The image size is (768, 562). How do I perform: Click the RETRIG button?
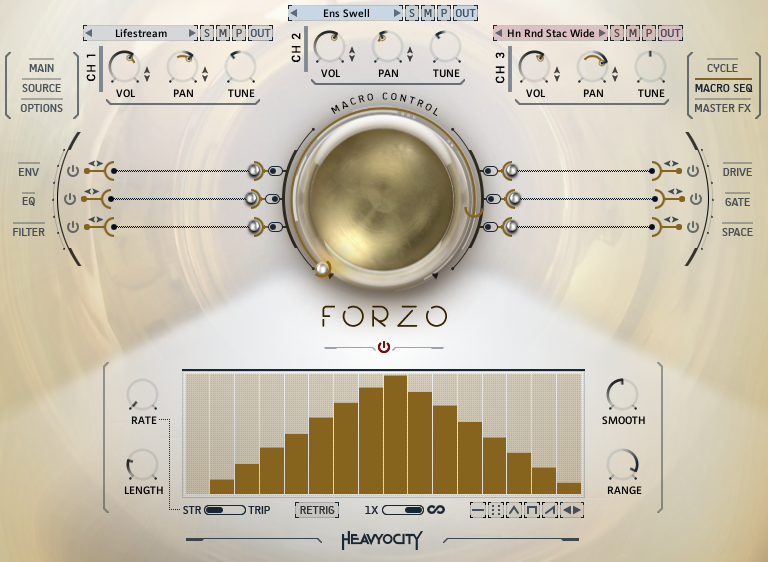click(317, 510)
